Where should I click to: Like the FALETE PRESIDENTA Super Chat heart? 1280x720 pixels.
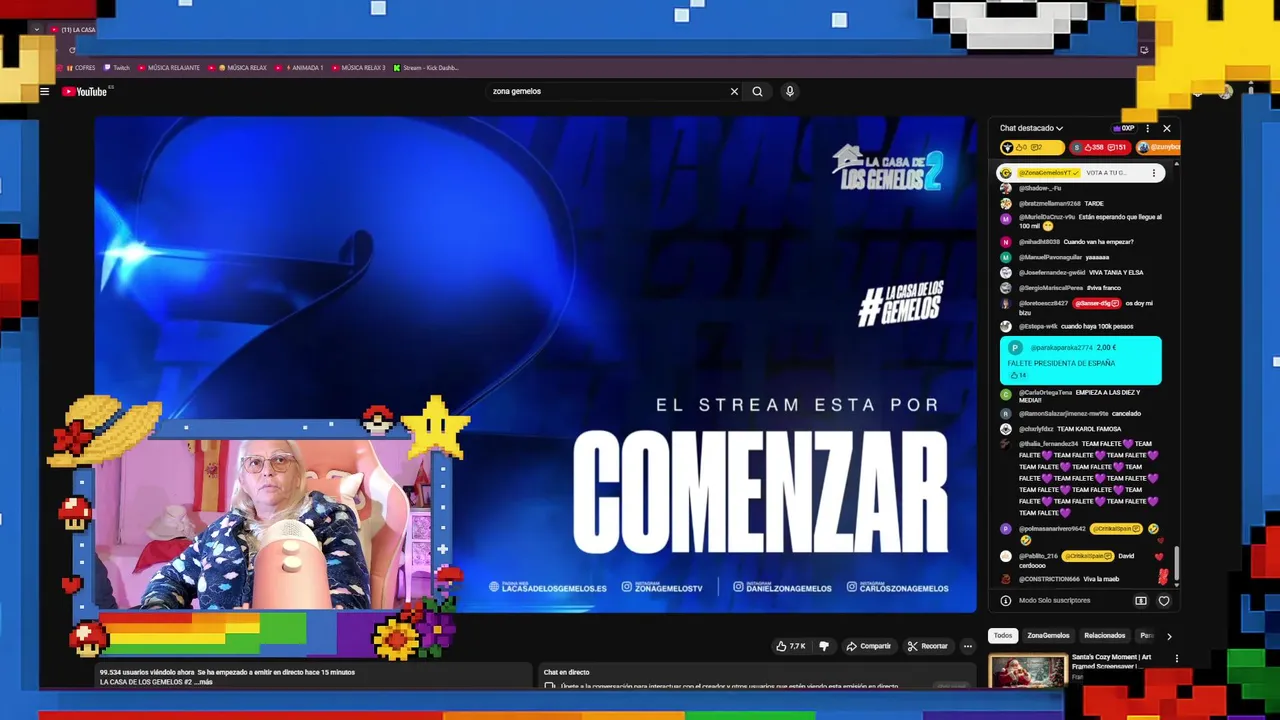(1019, 375)
